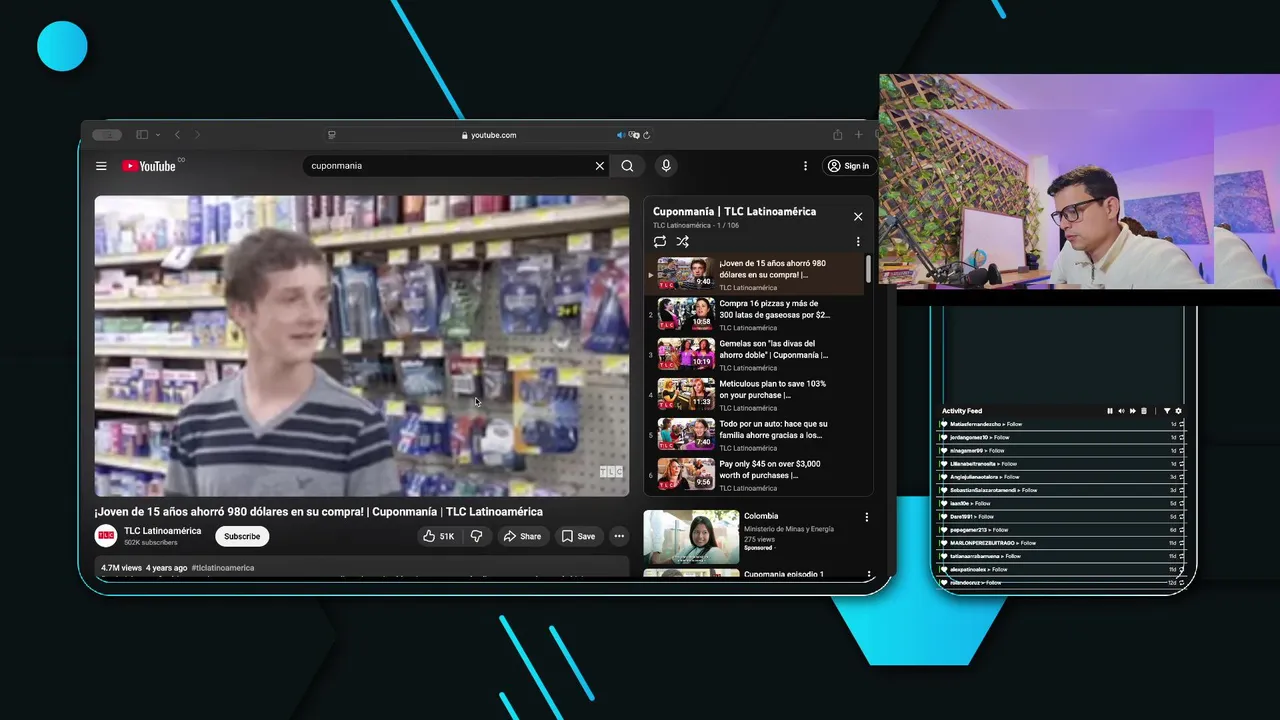Play 'Meticulous plan to save 103%' video
The image size is (1280, 720).
click(x=755, y=394)
